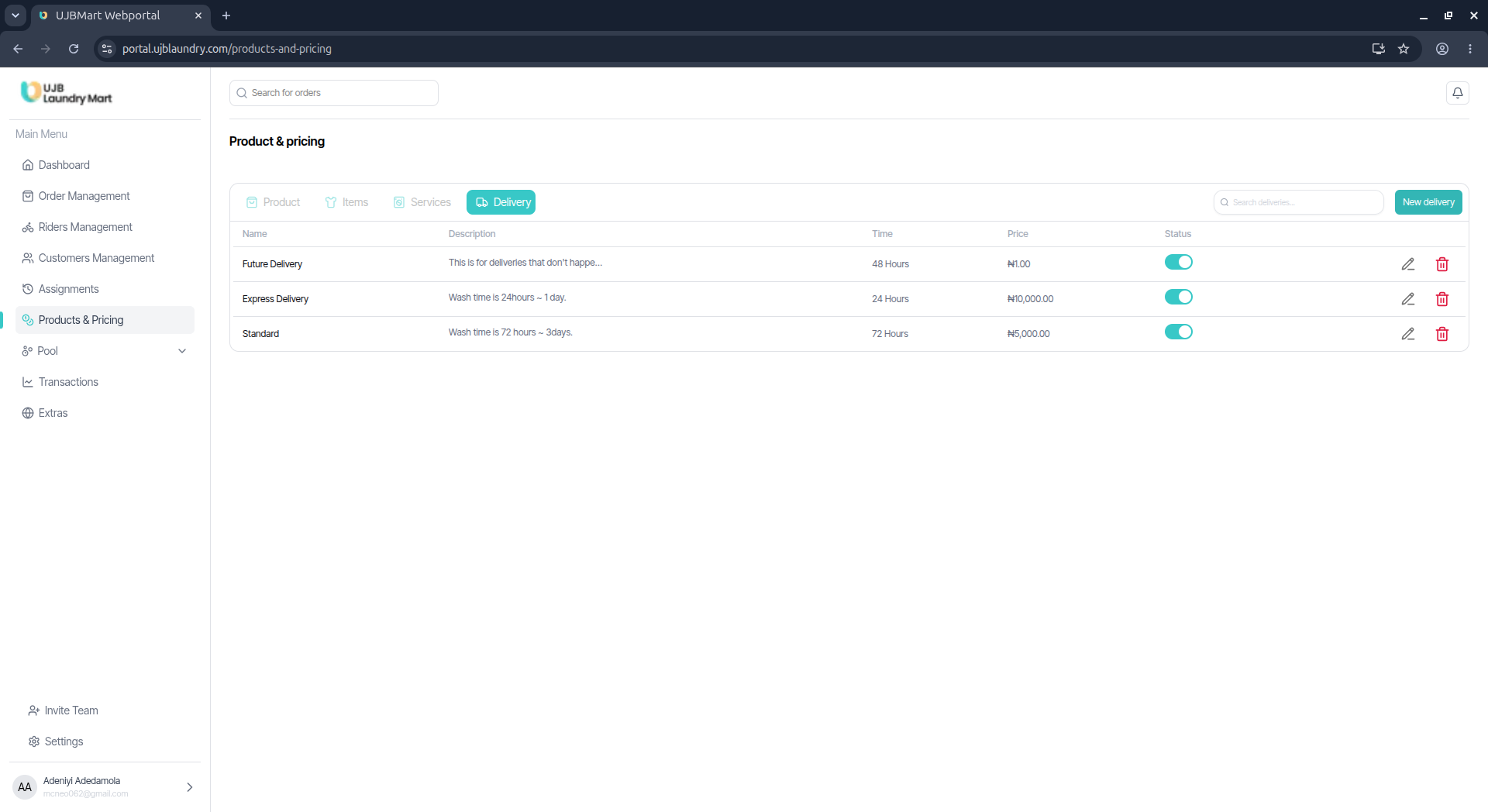Toggle Standard delivery status switch
Image resolution: width=1488 pixels, height=812 pixels.
coord(1179,332)
